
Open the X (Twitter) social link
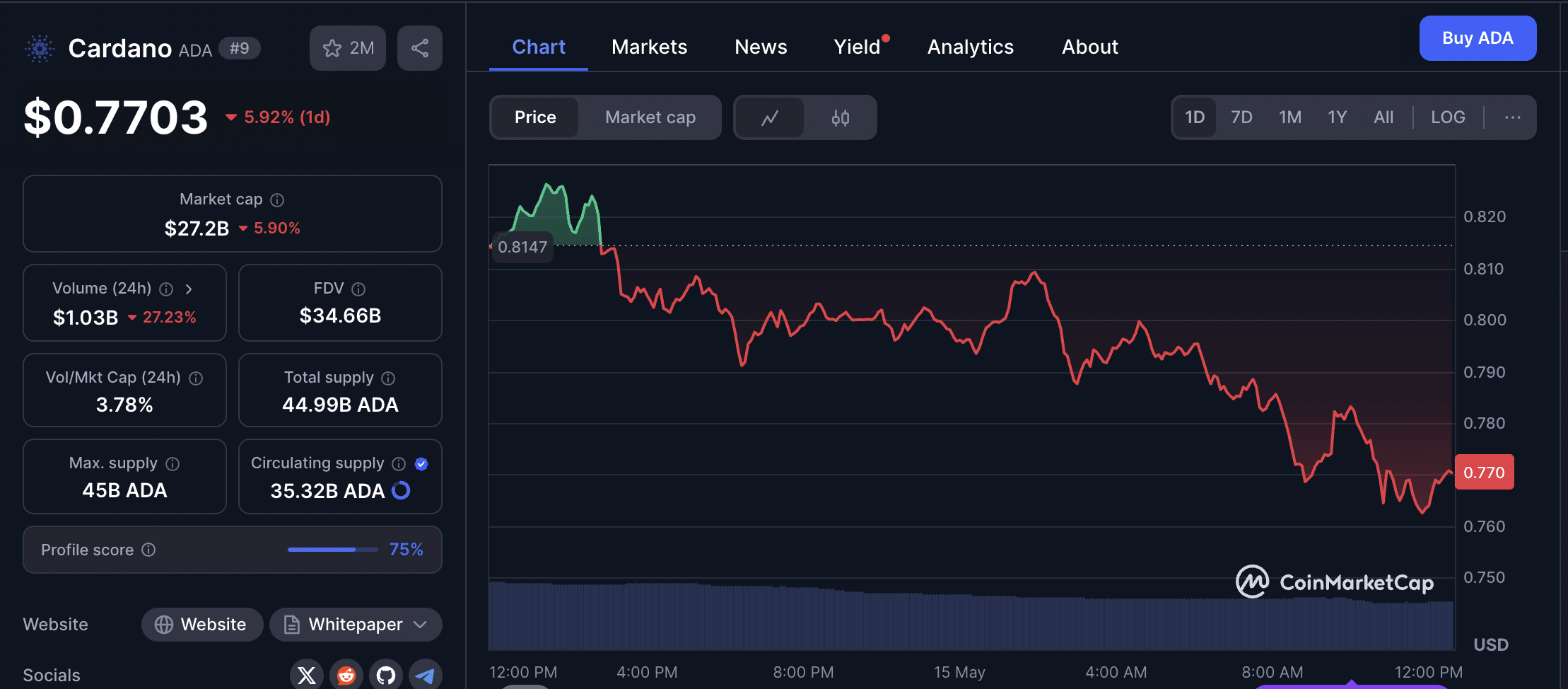click(307, 675)
